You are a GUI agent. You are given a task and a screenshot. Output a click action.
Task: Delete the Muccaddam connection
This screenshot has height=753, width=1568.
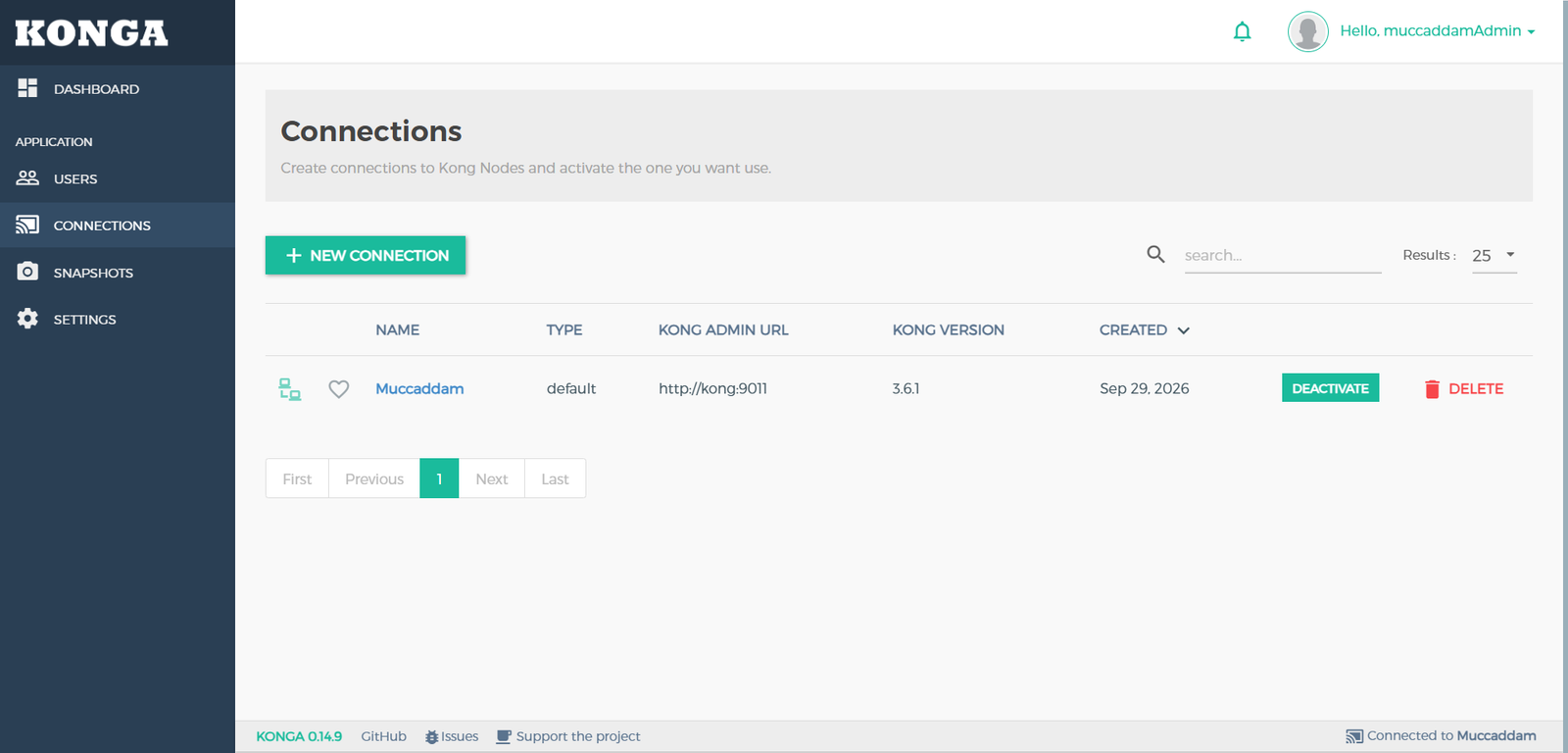point(1463,389)
